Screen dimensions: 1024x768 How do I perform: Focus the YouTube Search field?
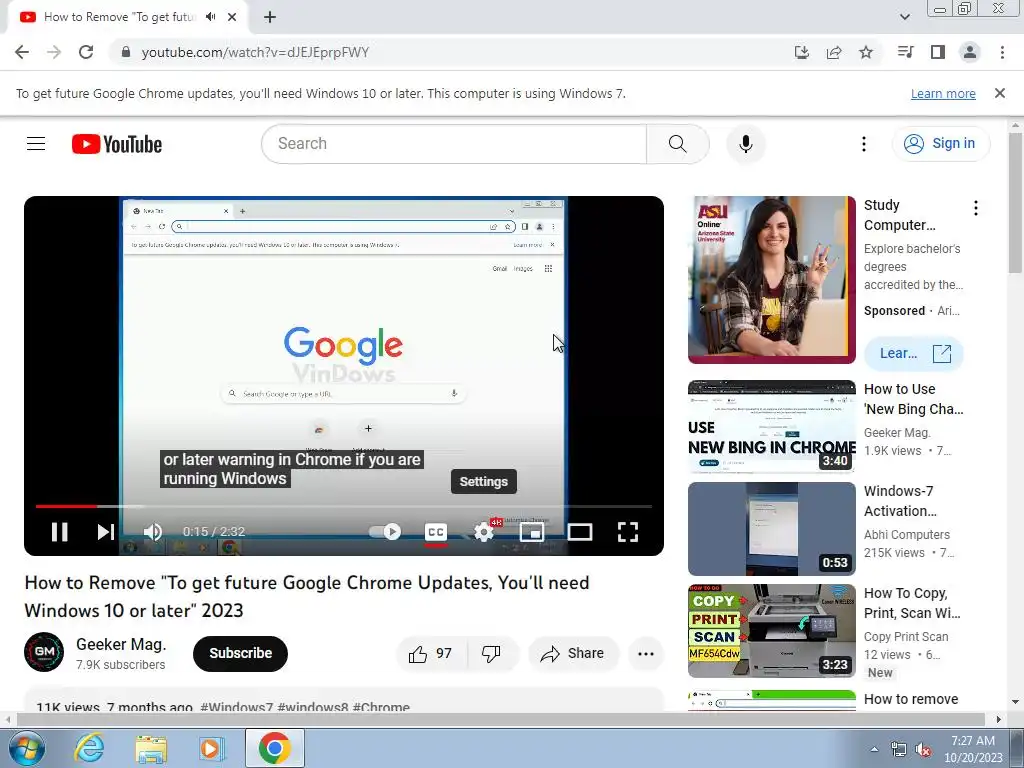point(454,144)
